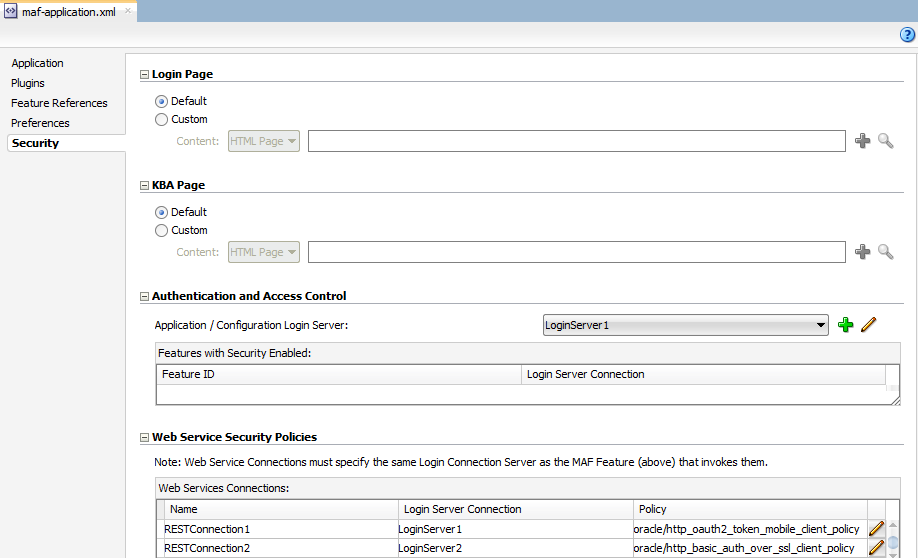This screenshot has height=558, width=918.
Task: Collapse Web Service Security Policies section
Action: point(144,437)
